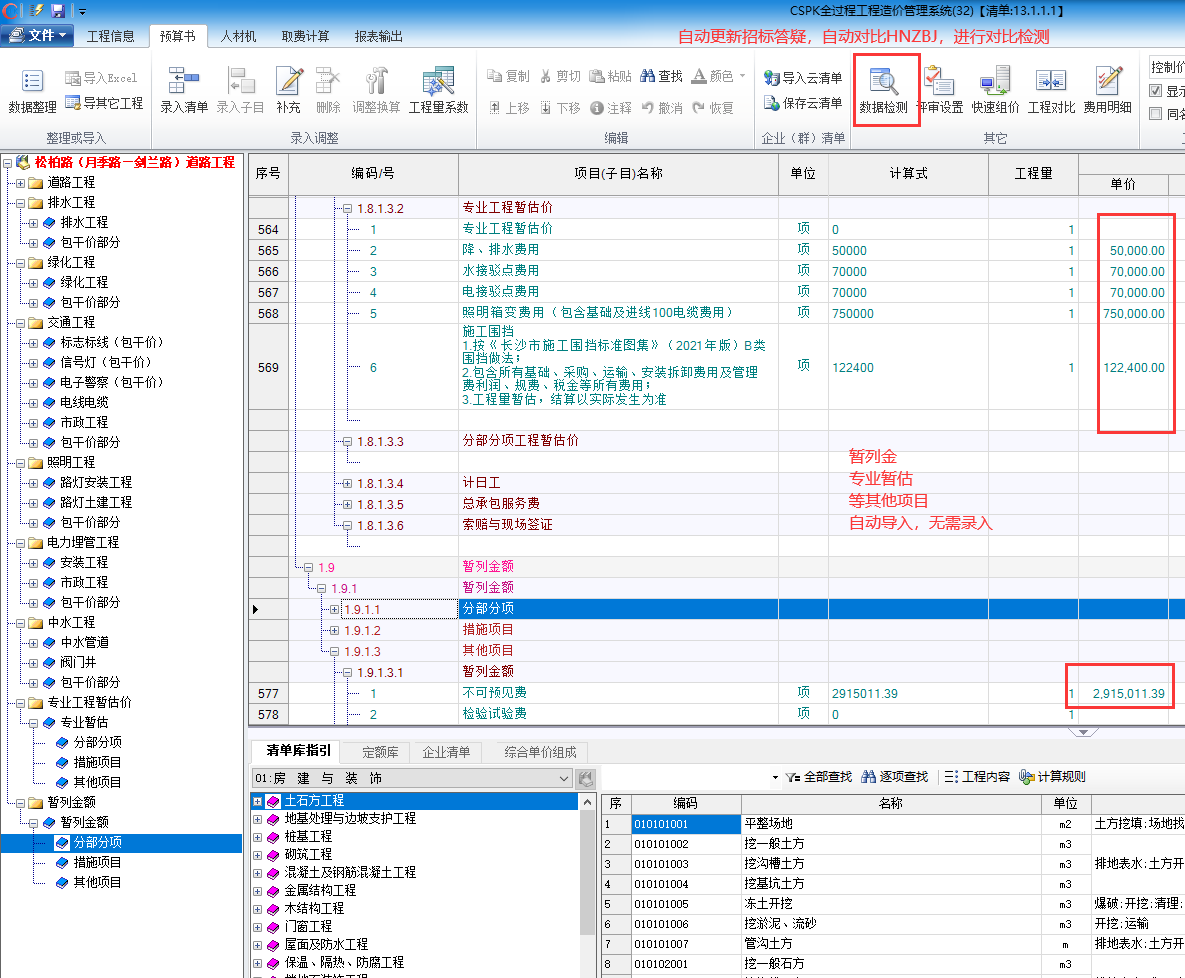Click the 恢复 redo icon
1185x978 pixels.
click(x=698, y=107)
